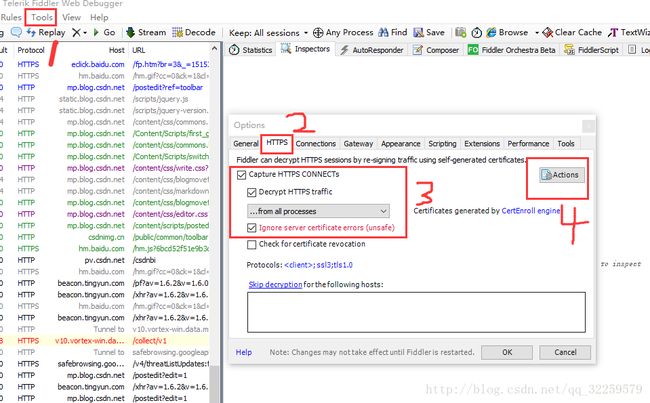Close the Options dialog
This screenshot has width=650, height=403.
coord(588,126)
